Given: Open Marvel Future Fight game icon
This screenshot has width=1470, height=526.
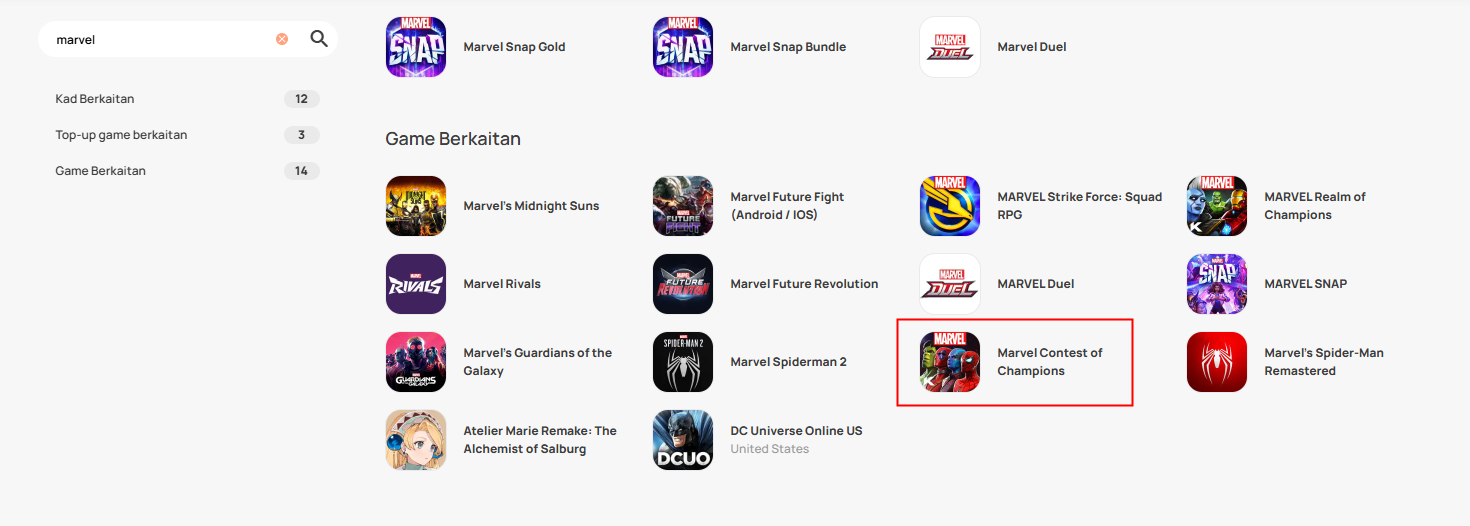Looking at the screenshot, I should [683, 206].
